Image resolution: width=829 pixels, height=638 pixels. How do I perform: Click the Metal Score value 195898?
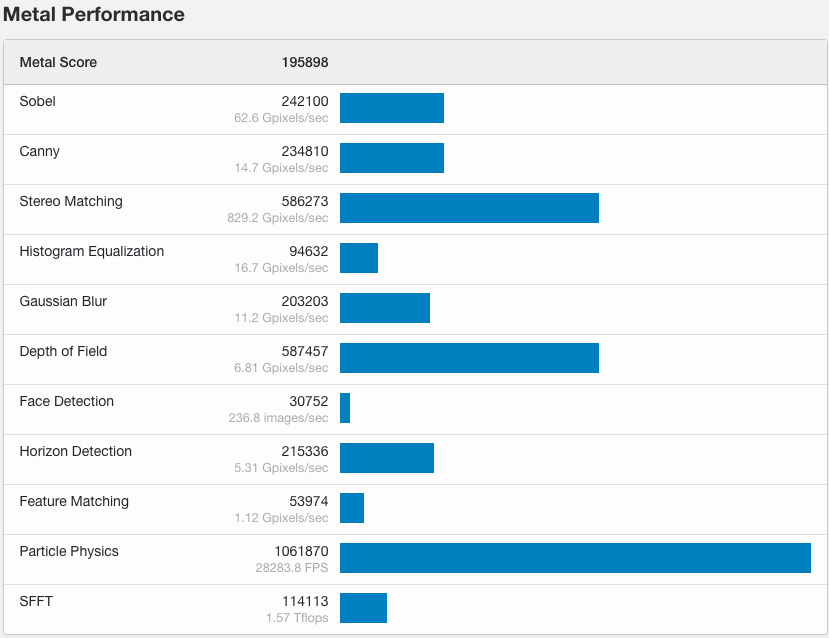coord(305,62)
